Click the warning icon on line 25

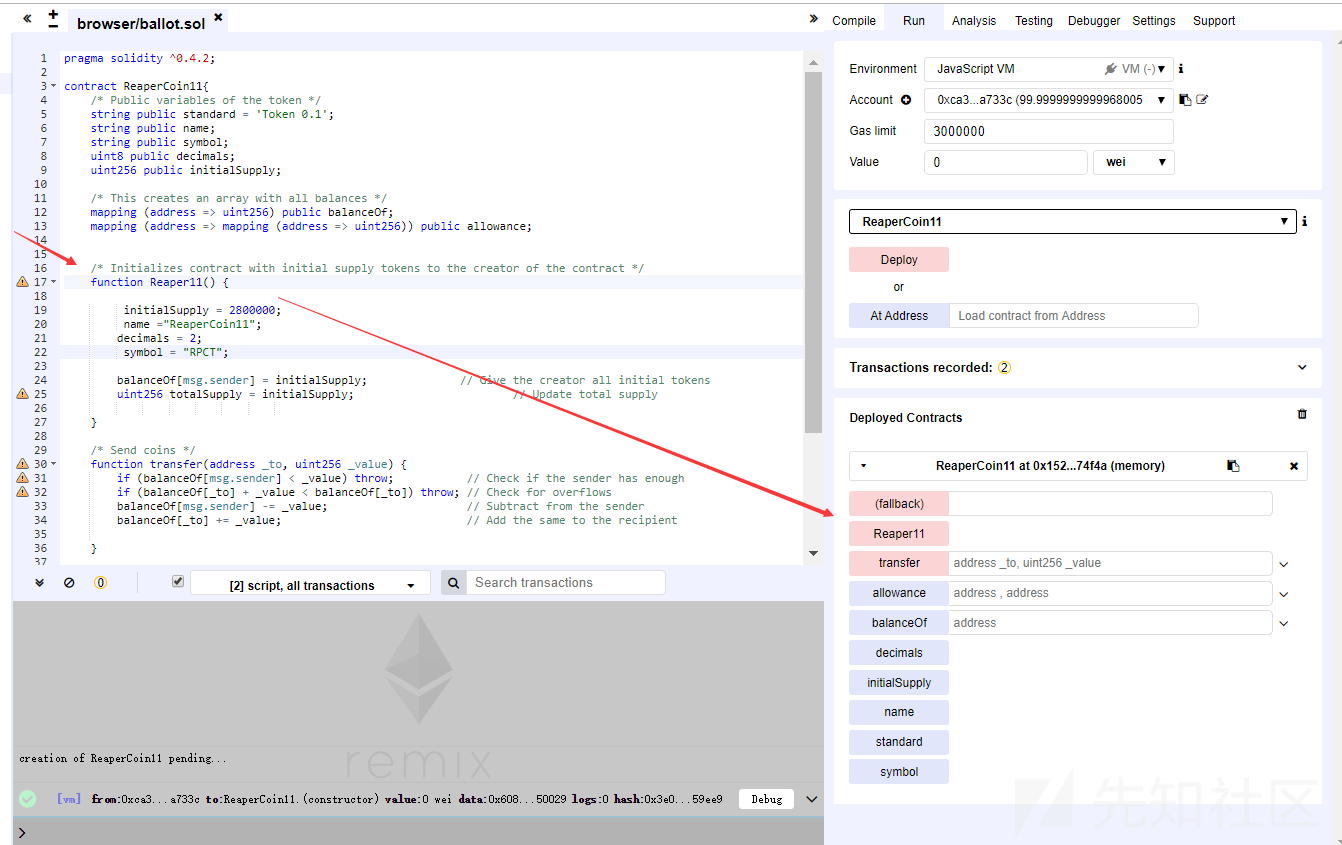click(x=22, y=394)
